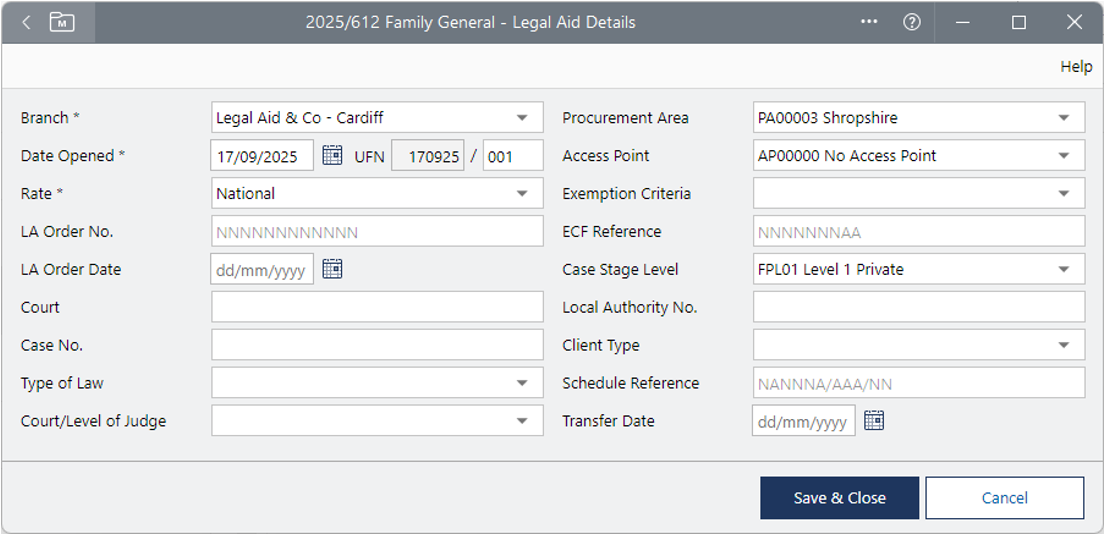Open the three-dot more options menu
This screenshot has width=1108, height=540.
869,22
